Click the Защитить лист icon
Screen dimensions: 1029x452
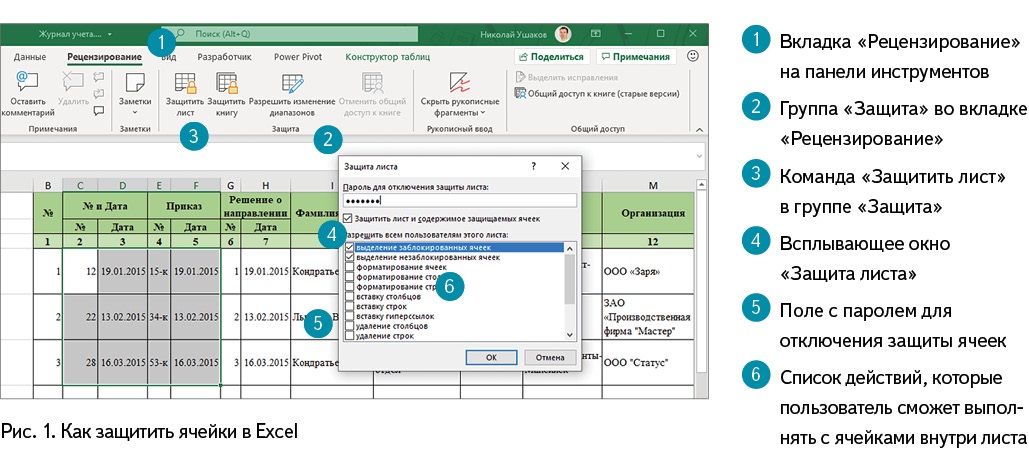tap(184, 84)
